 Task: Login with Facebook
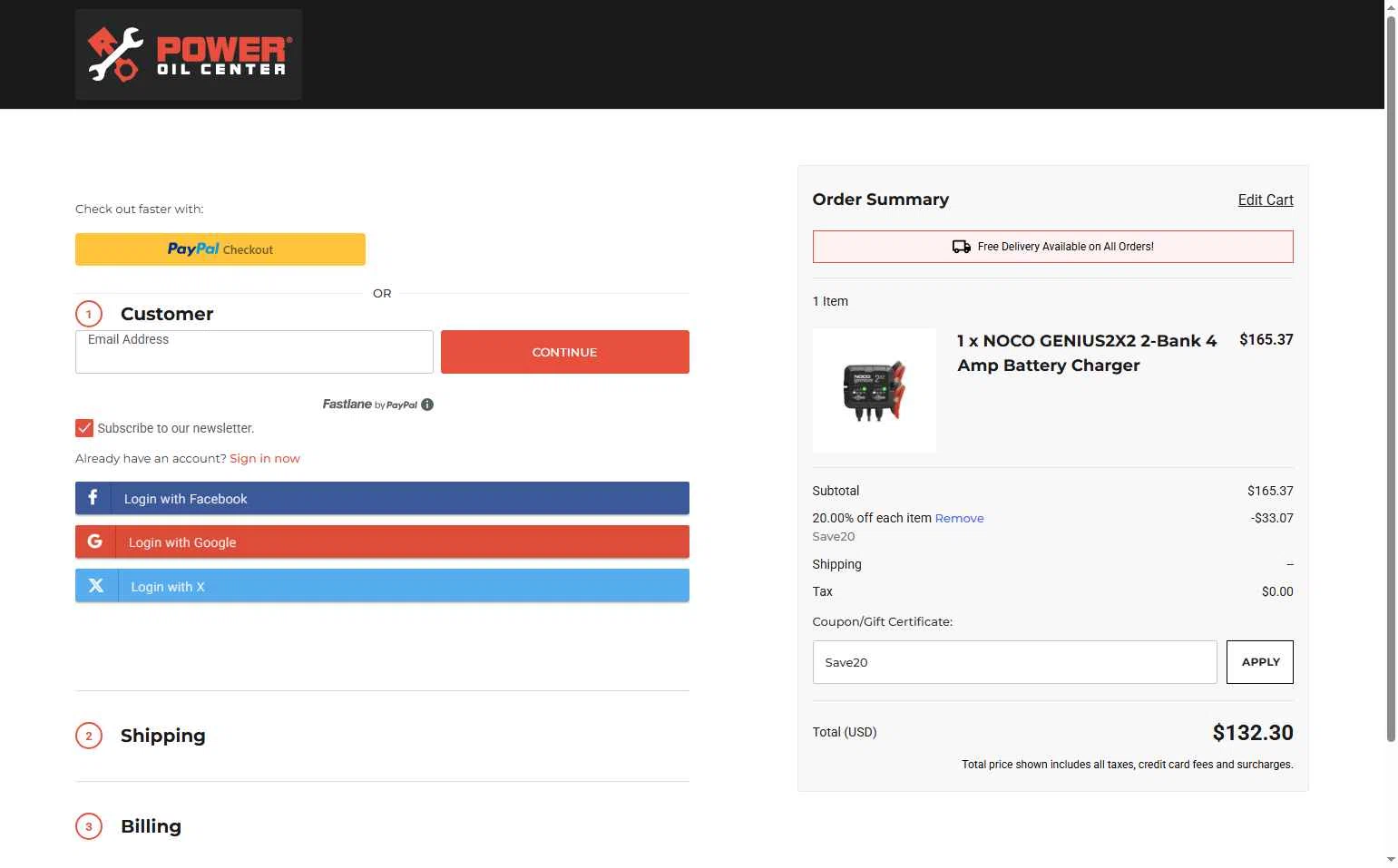pos(382,498)
